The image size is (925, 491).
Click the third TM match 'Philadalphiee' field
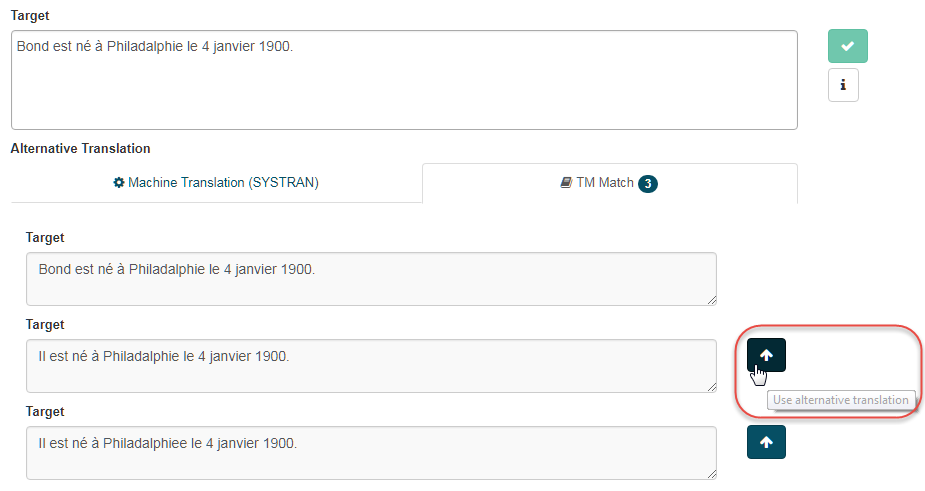(x=371, y=453)
